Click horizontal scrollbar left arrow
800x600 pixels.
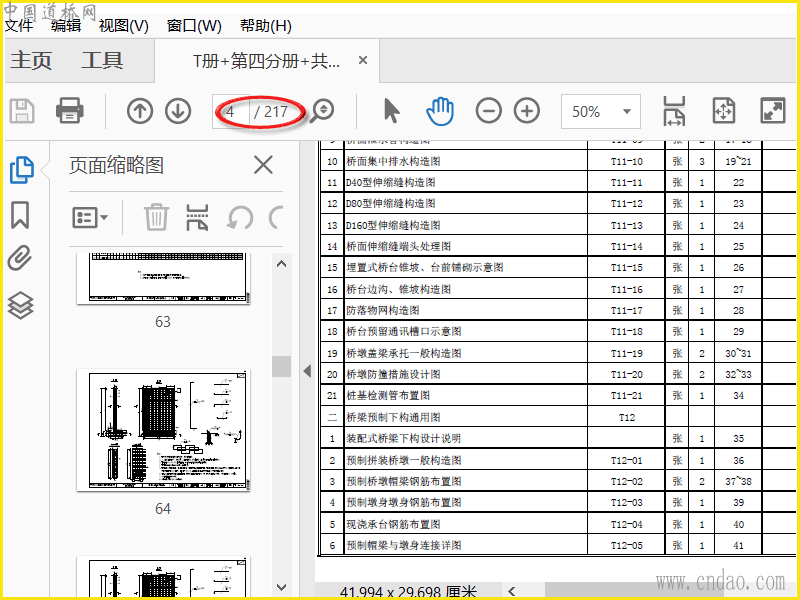(512, 592)
